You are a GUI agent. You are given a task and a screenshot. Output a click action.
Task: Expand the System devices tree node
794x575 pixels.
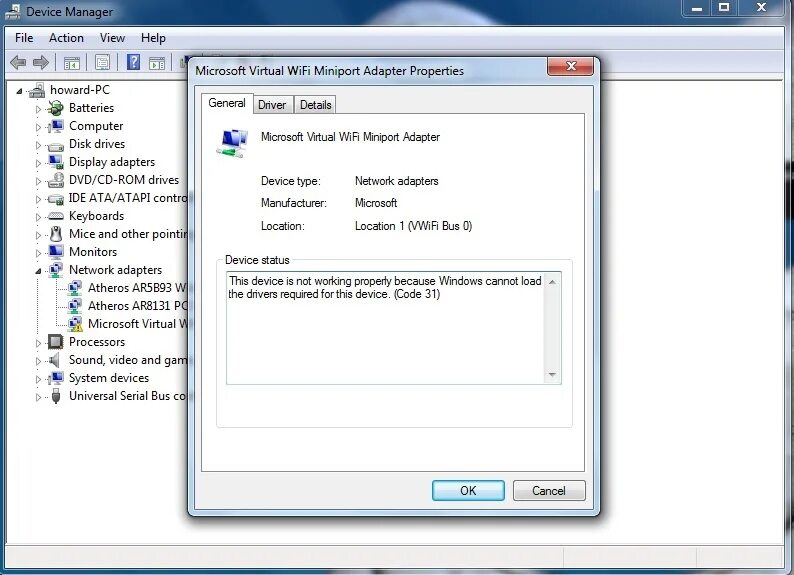38,379
